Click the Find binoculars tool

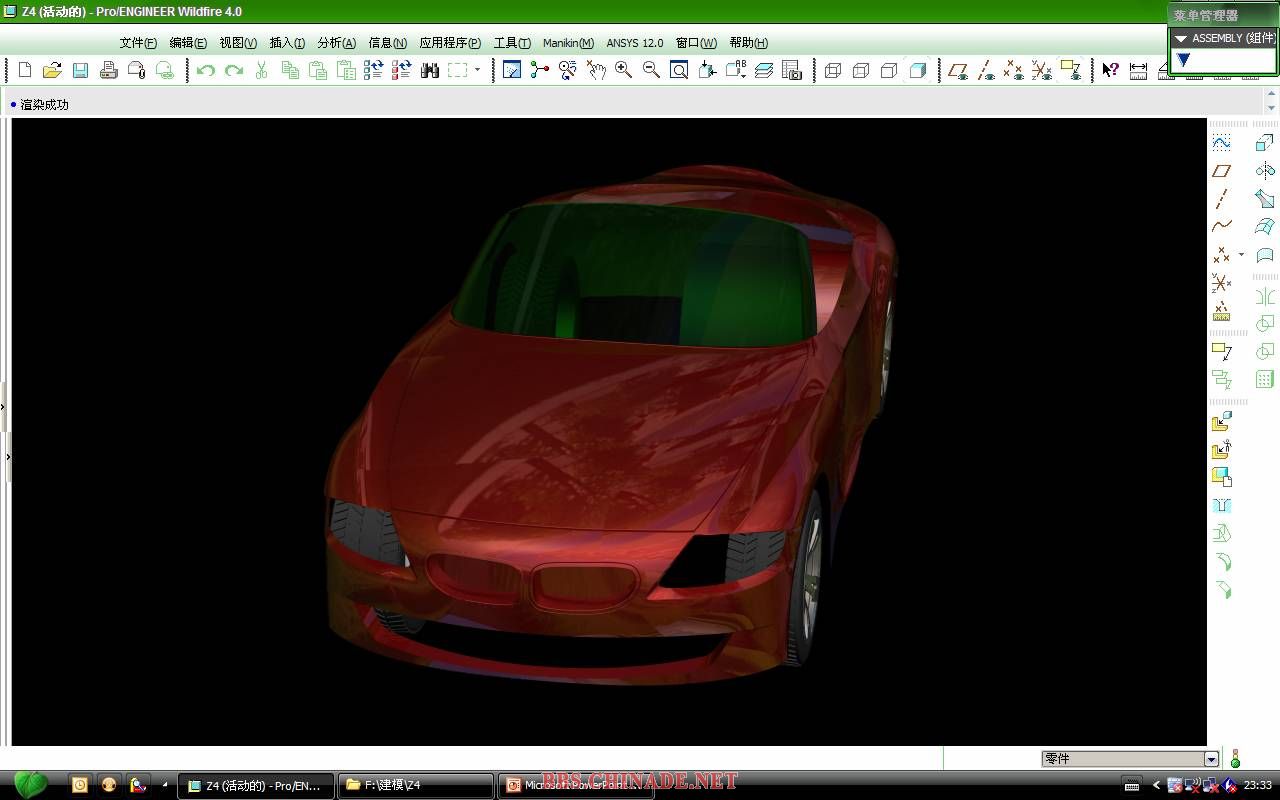pyautogui.click(x=430, y=70)
